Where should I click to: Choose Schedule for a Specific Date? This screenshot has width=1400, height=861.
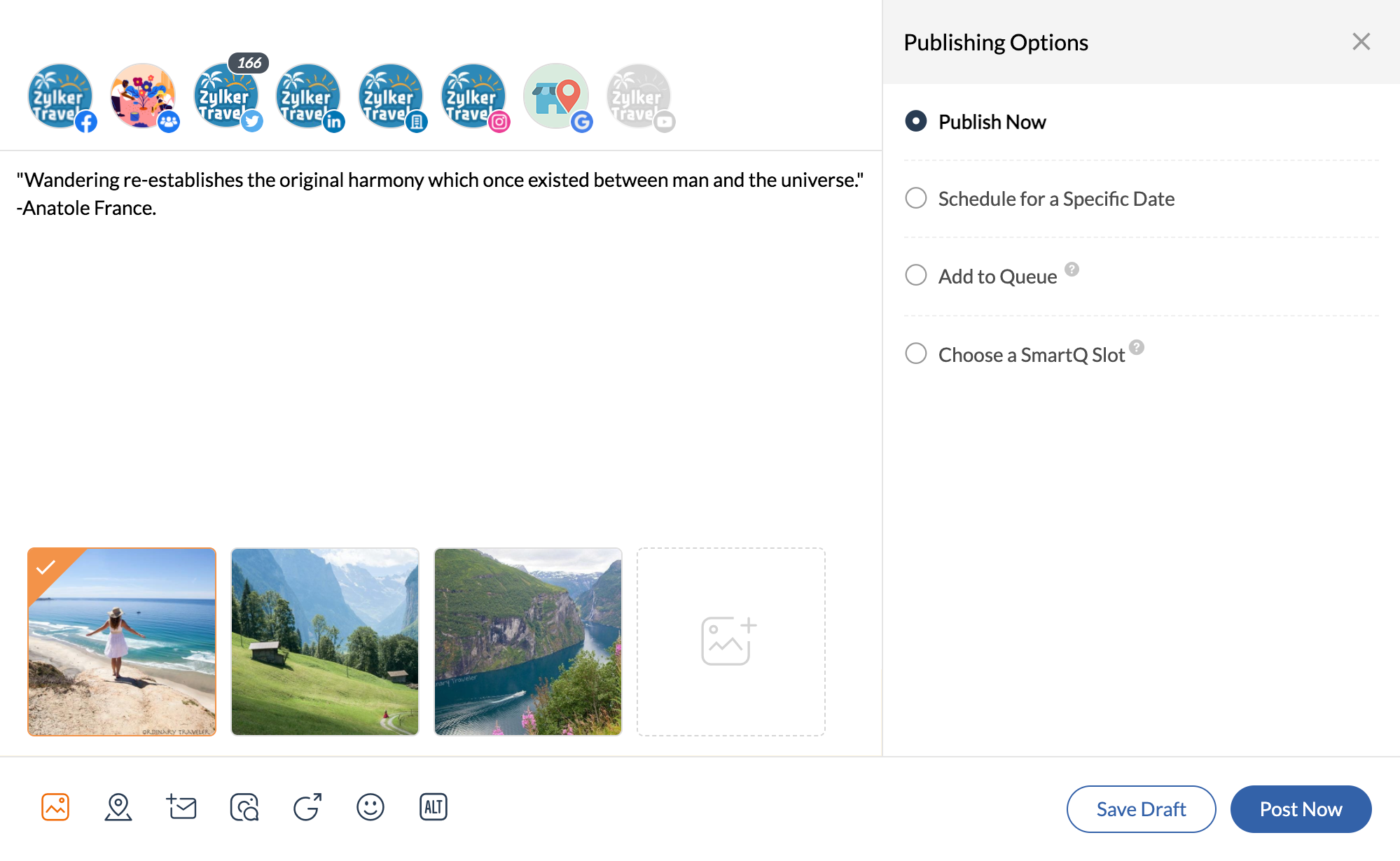(x=916, y=198)
